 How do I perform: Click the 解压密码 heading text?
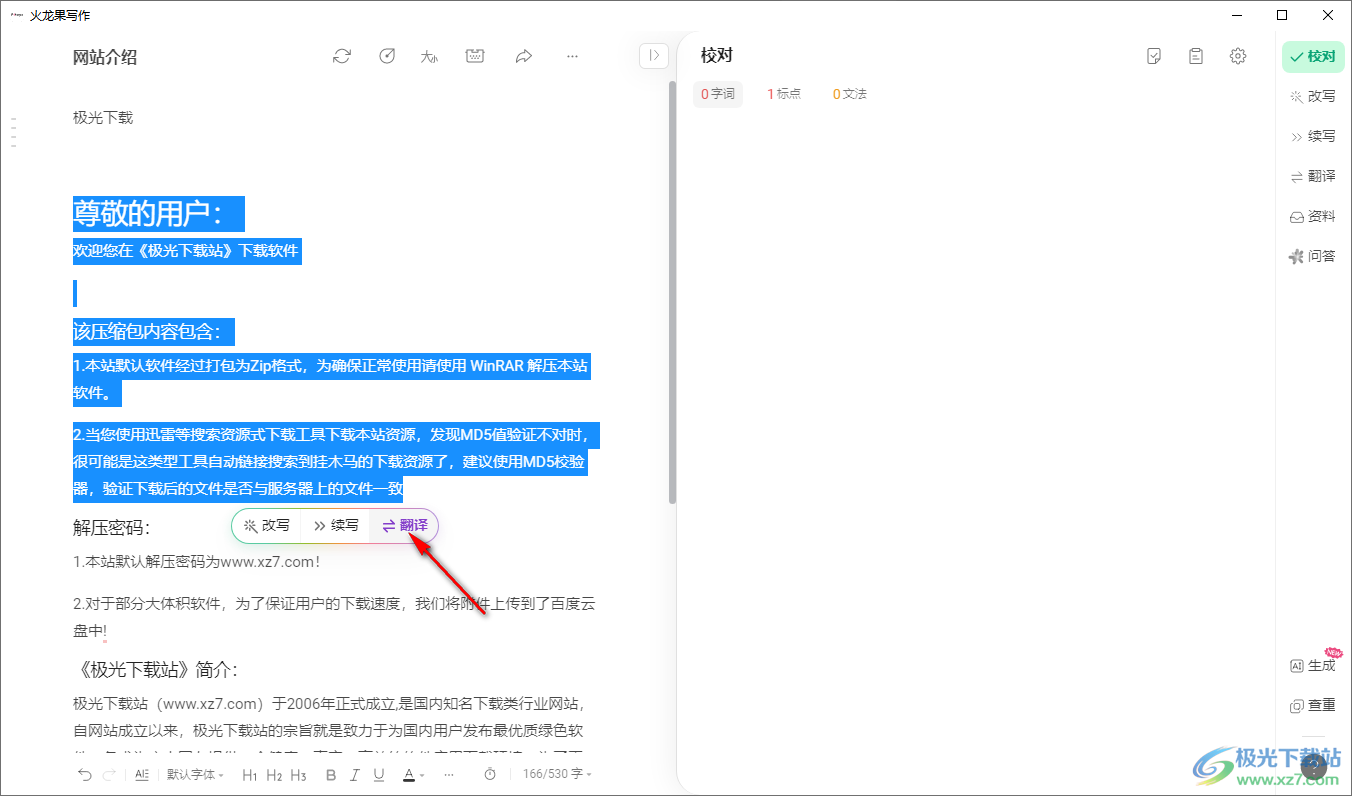pyautogui.click(x=111, y=527)
